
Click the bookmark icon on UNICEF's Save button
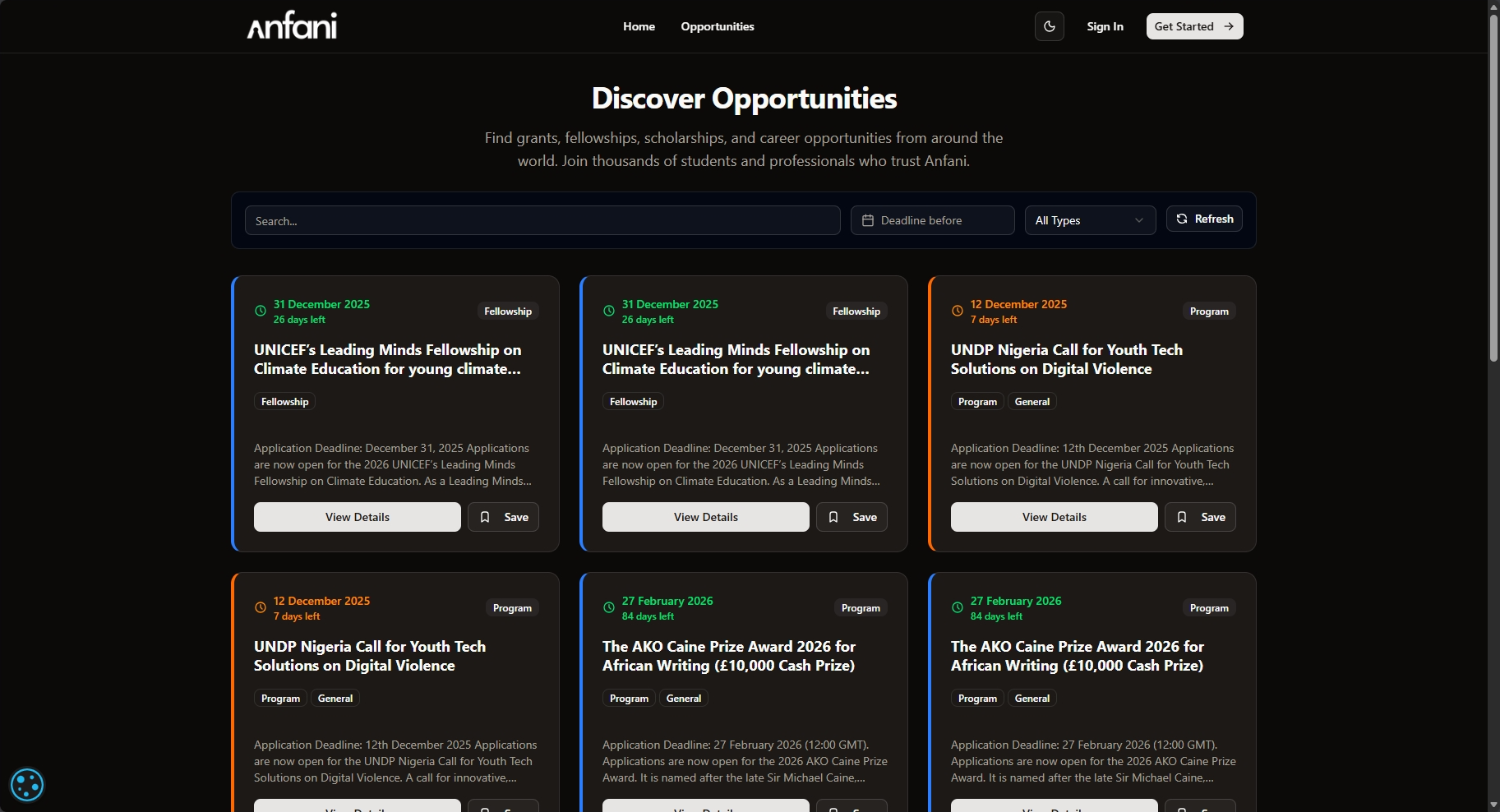[x=486, y=517]
